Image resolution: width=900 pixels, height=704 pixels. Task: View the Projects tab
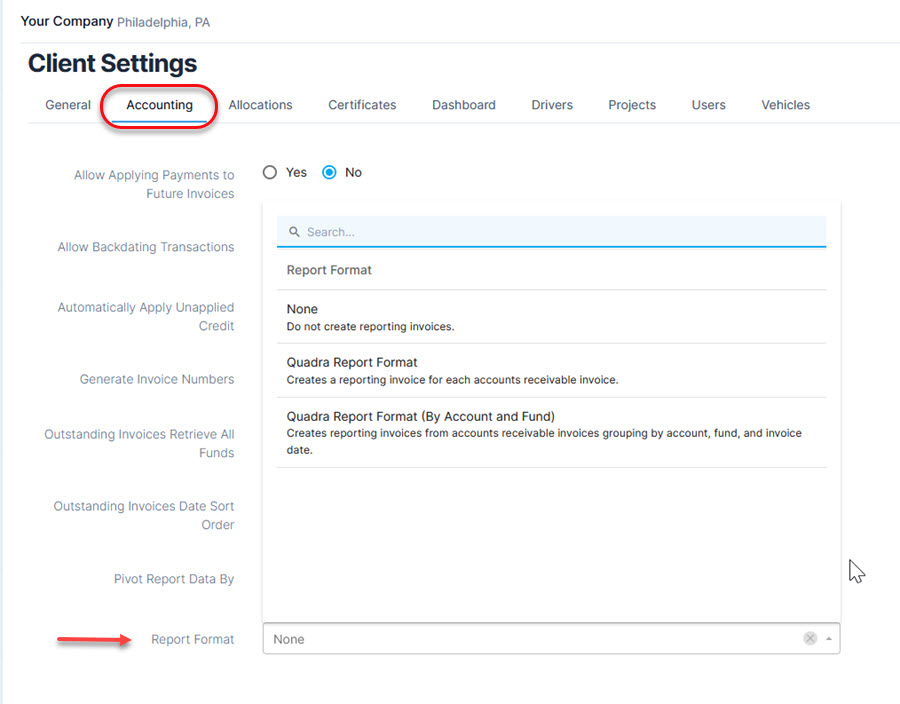pos(632,105)
